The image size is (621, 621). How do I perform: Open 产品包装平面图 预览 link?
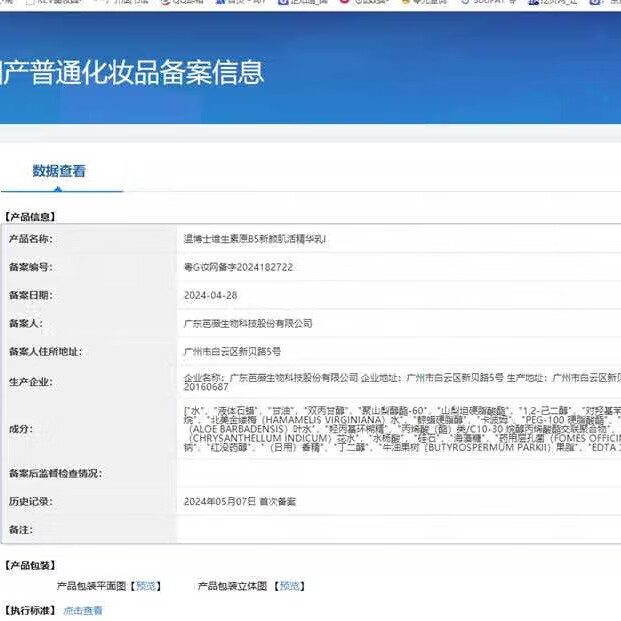pos(146,586)
